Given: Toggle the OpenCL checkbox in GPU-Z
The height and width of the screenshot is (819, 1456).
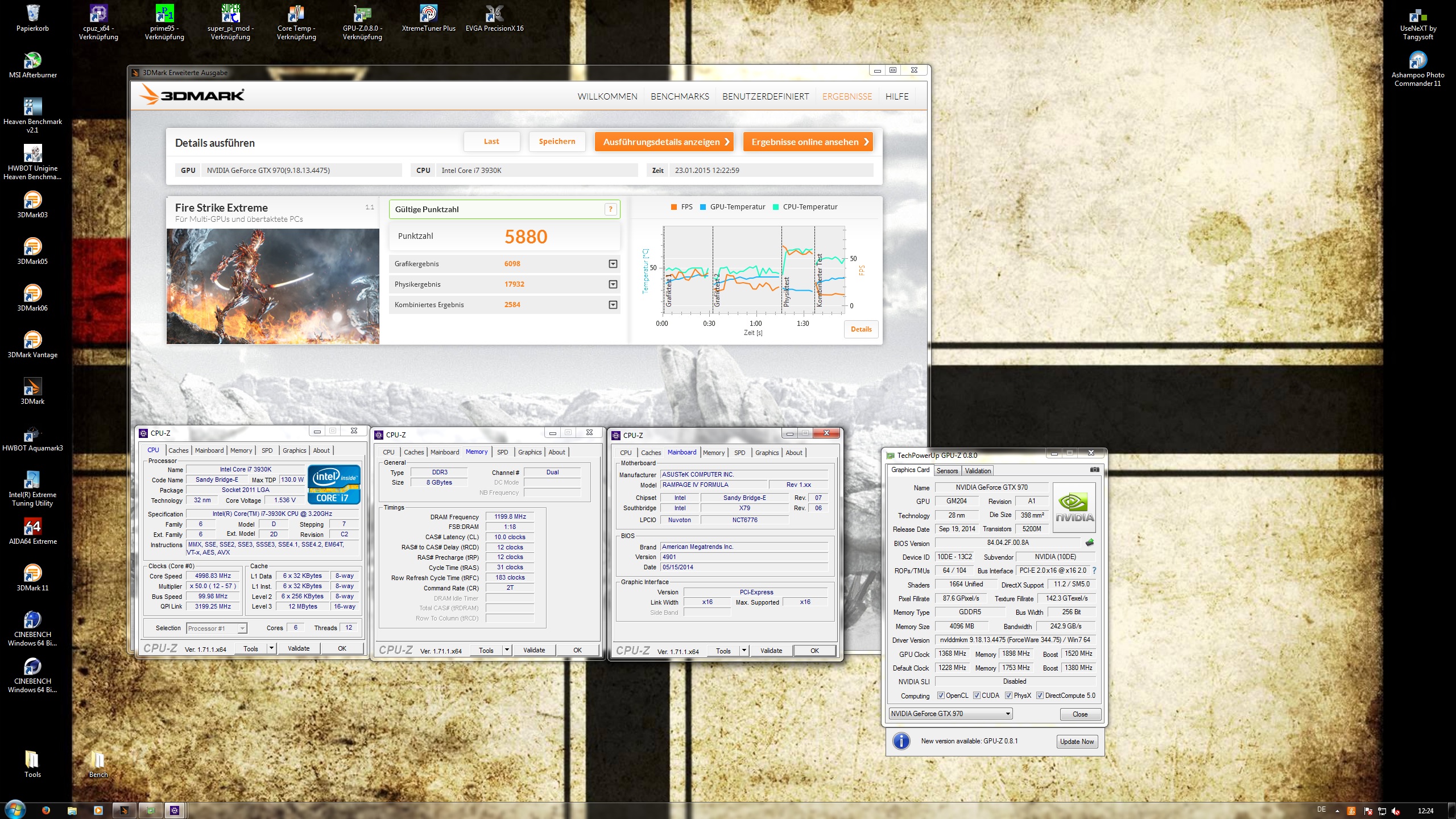Looking at the screenshot, I should (x=941, y=696).
